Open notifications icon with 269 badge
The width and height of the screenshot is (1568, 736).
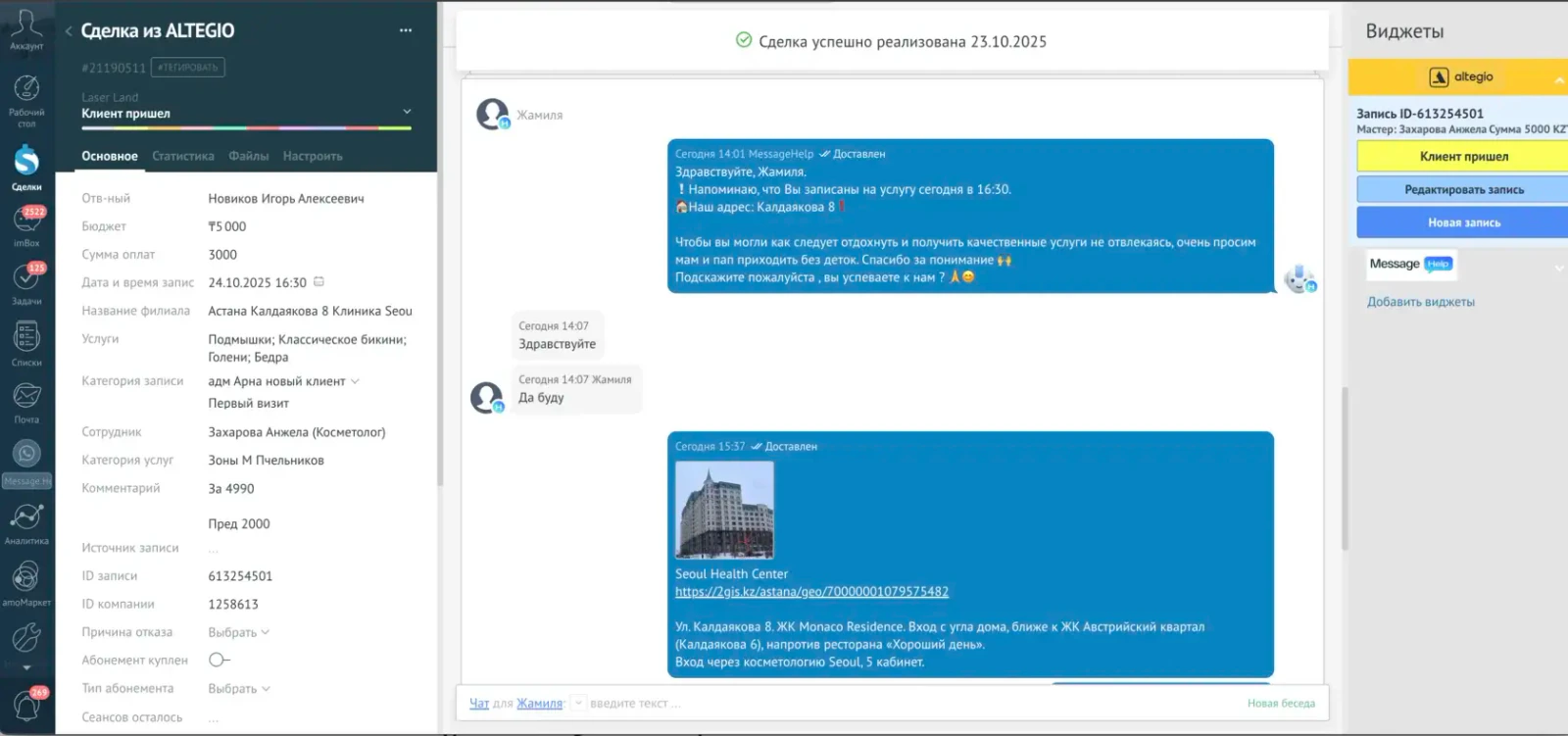(x=27, y=705)
